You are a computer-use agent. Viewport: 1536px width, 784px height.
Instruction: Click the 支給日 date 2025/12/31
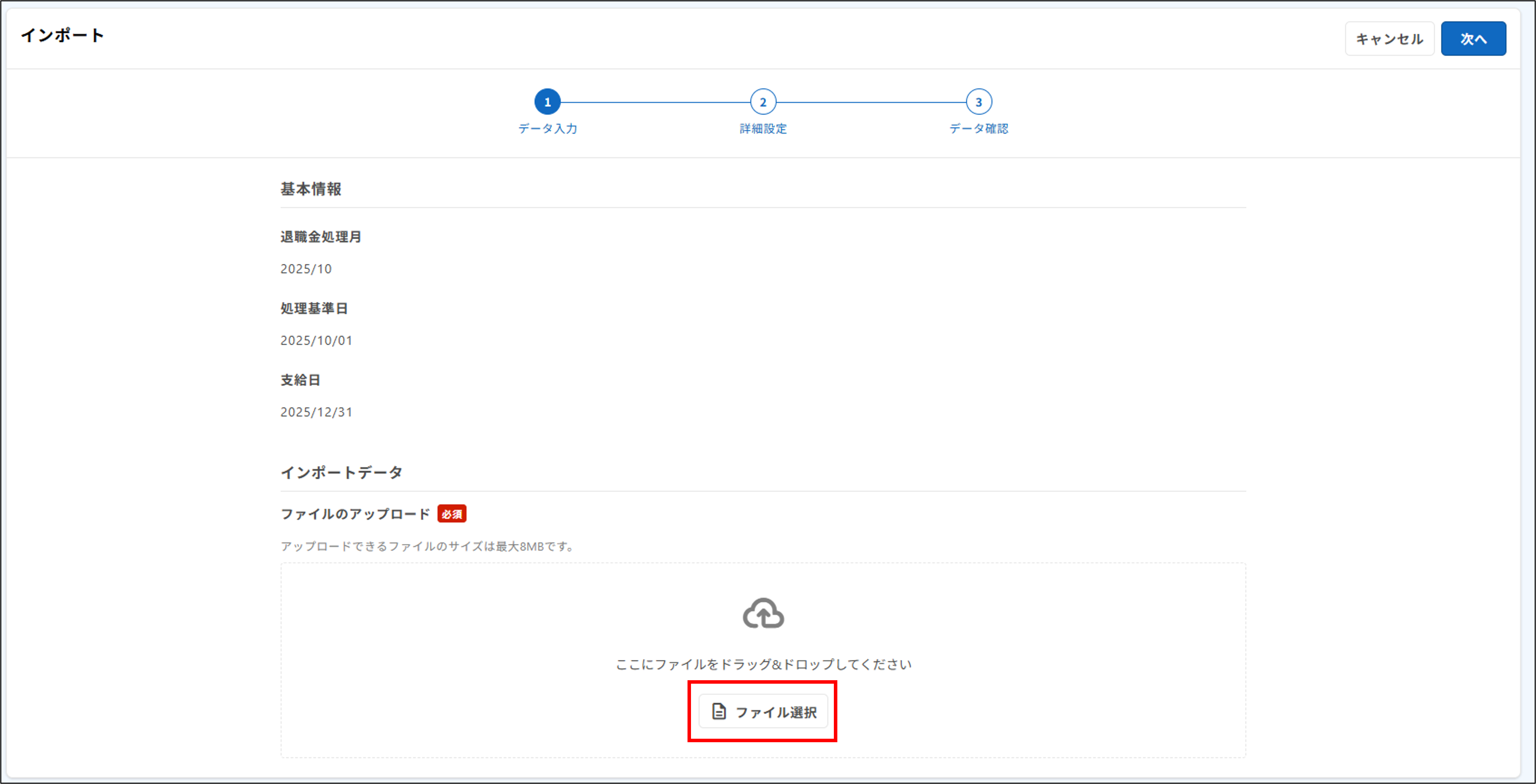(x=316, y=411)
